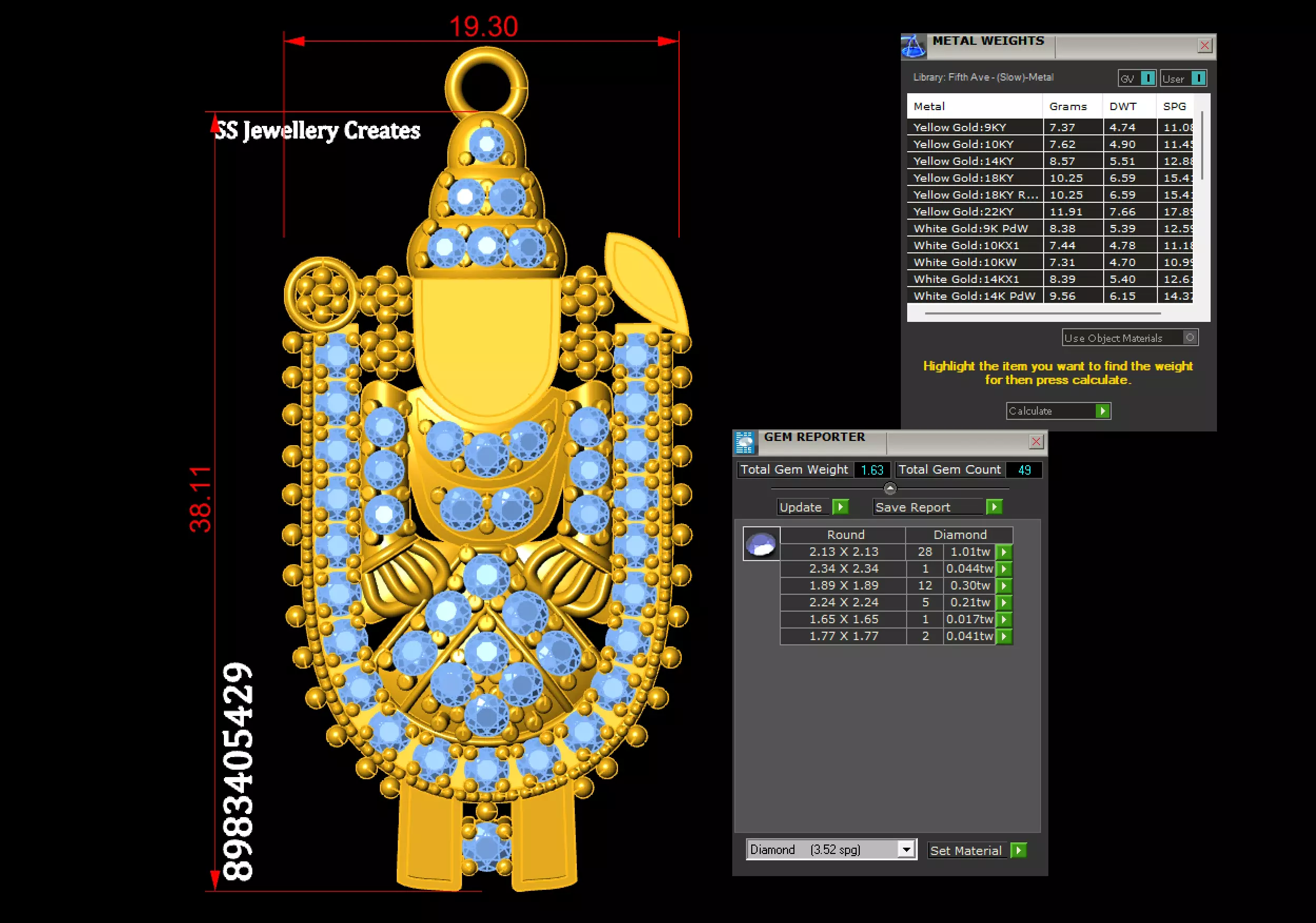Click Save Report button
The width and height of the screenshot is (1316, 923).
click(929, 507)
